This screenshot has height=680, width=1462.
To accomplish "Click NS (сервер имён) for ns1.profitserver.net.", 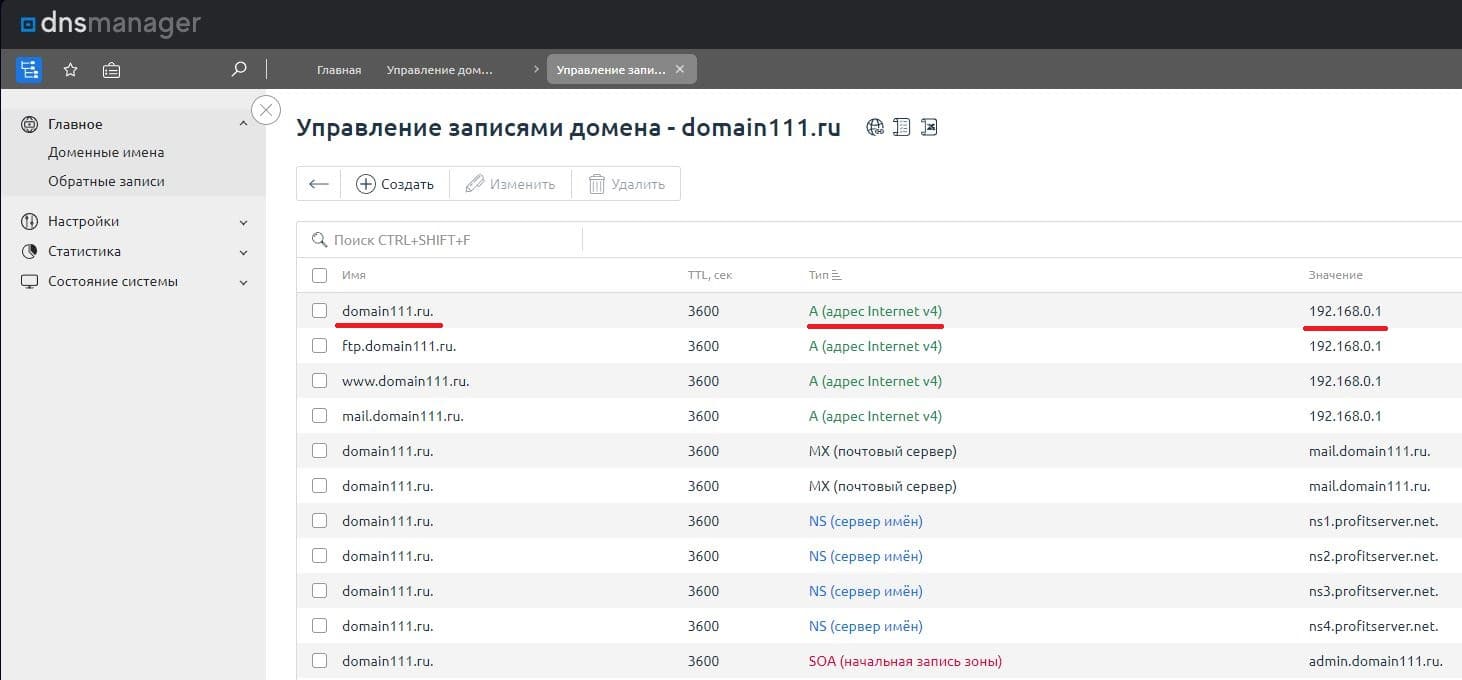I will (865, 521).
